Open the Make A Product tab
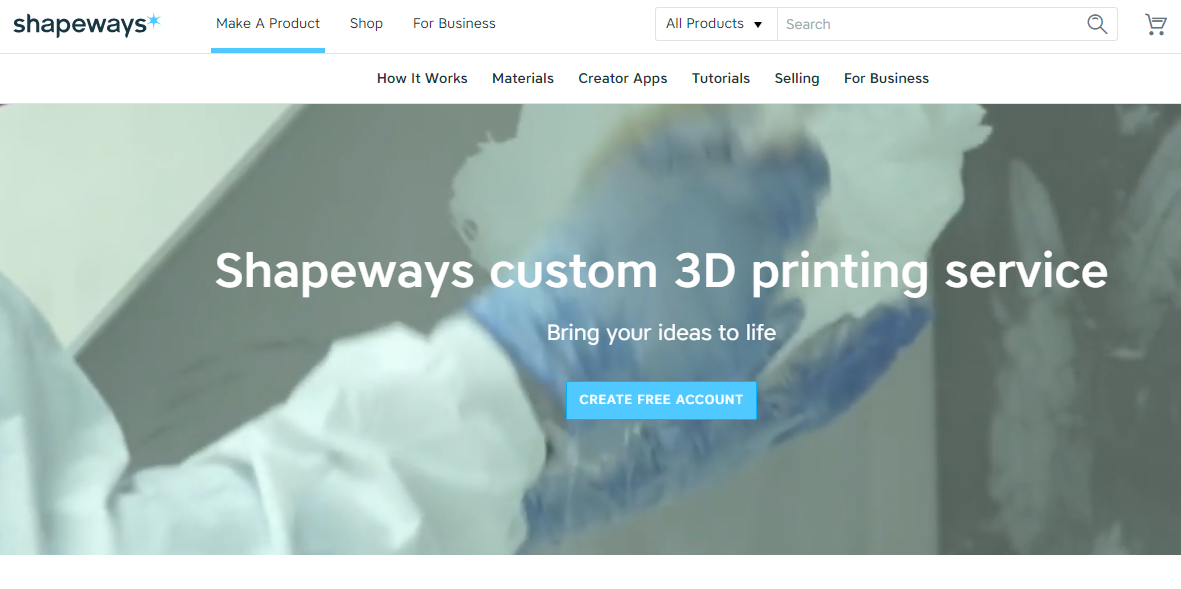Screen dimensions: 1181x589 coord(267,23)
